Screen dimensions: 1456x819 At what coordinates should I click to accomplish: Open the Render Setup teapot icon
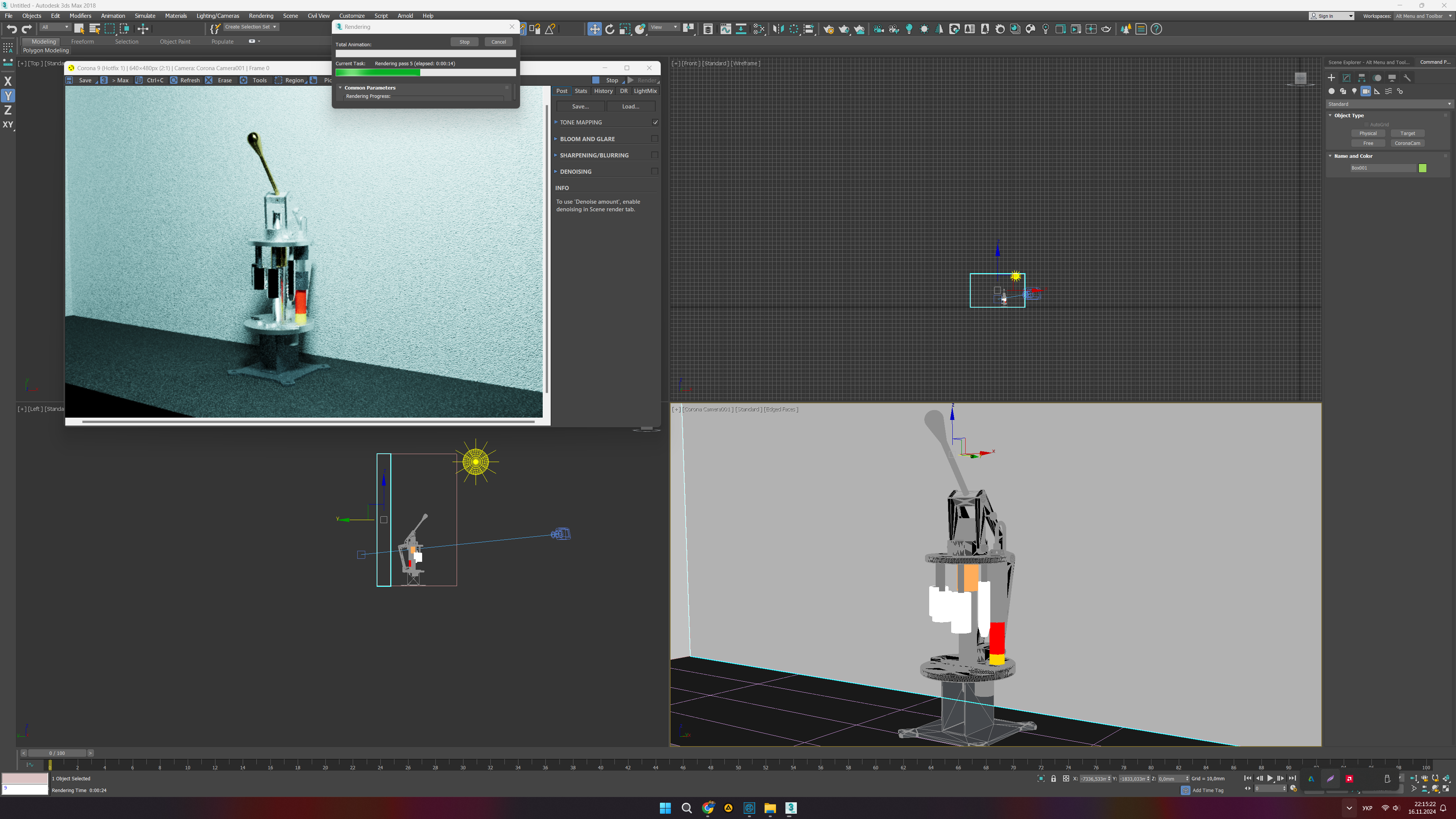829,29
